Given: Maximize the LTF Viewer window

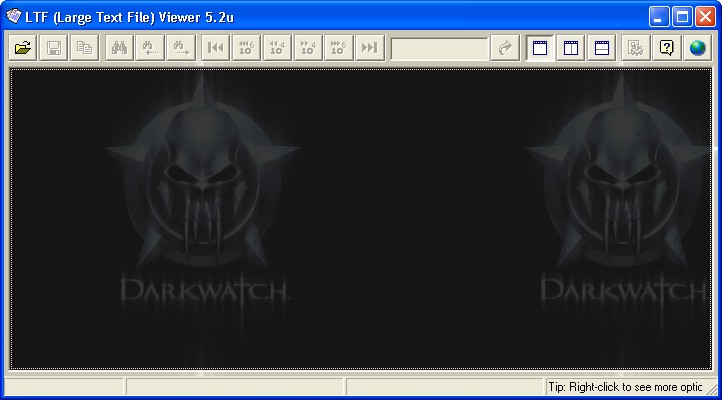Looking at the screenshot, I should (x=682, y=17).
